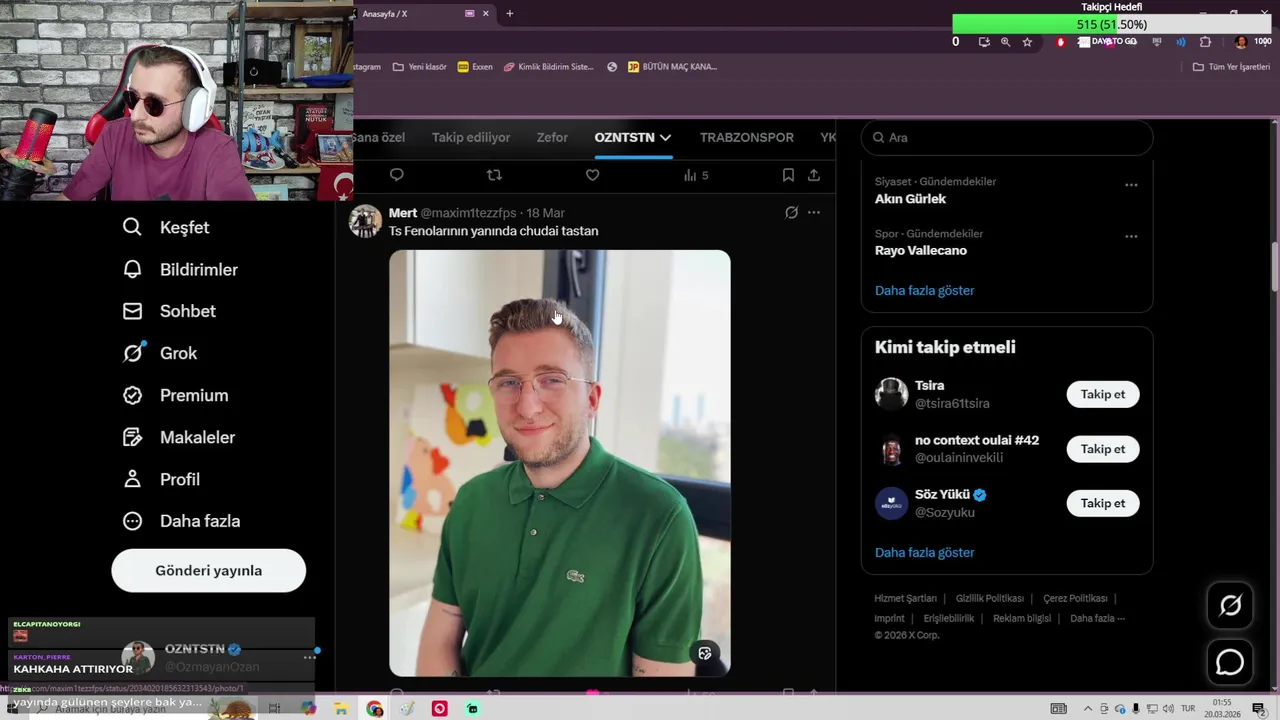The height and width of the screenshot is (720, 1280).
Task: Open File Explorer from the taskbar
Action: 341,709
